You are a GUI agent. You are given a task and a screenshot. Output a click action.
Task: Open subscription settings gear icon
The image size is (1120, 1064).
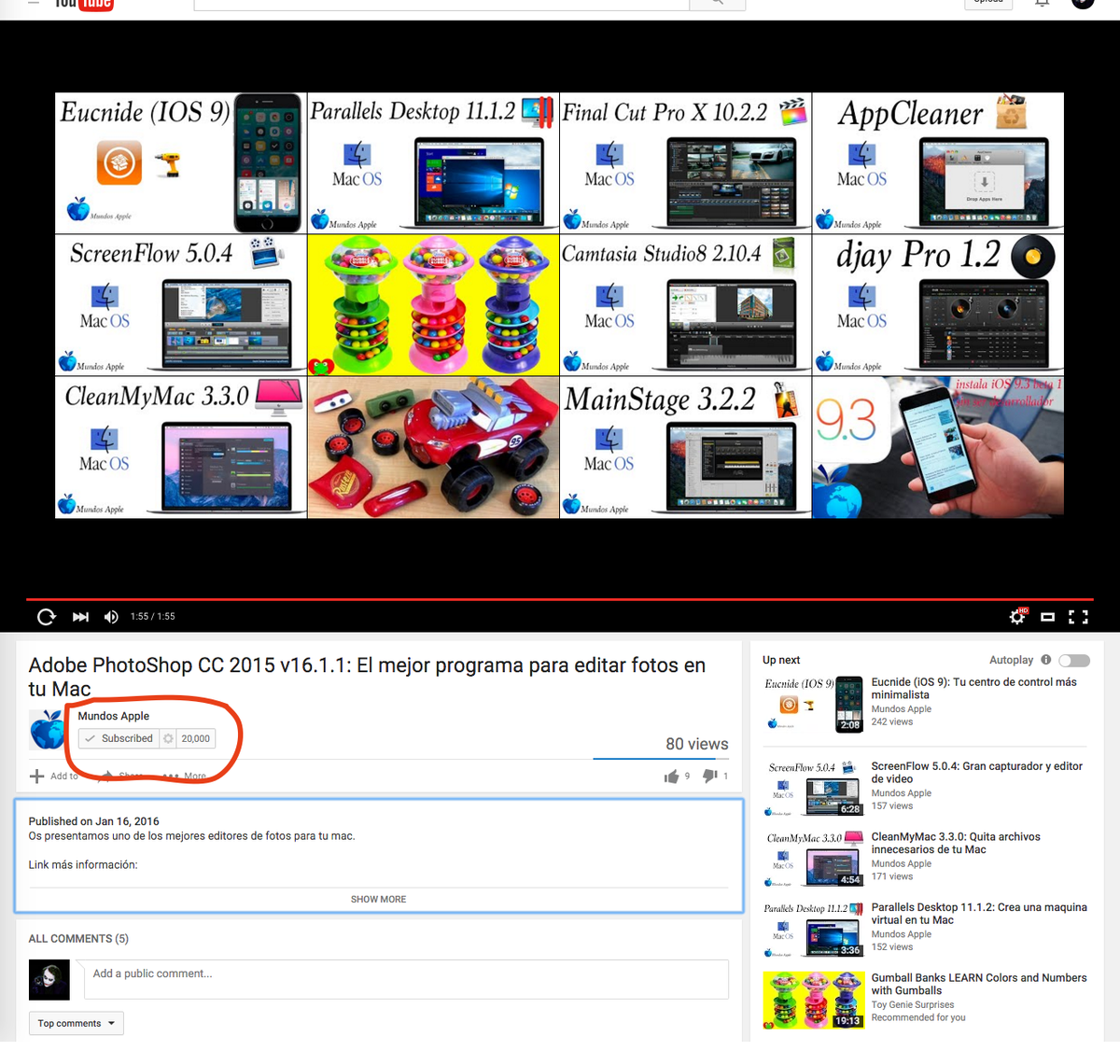[x=168, y=738]
